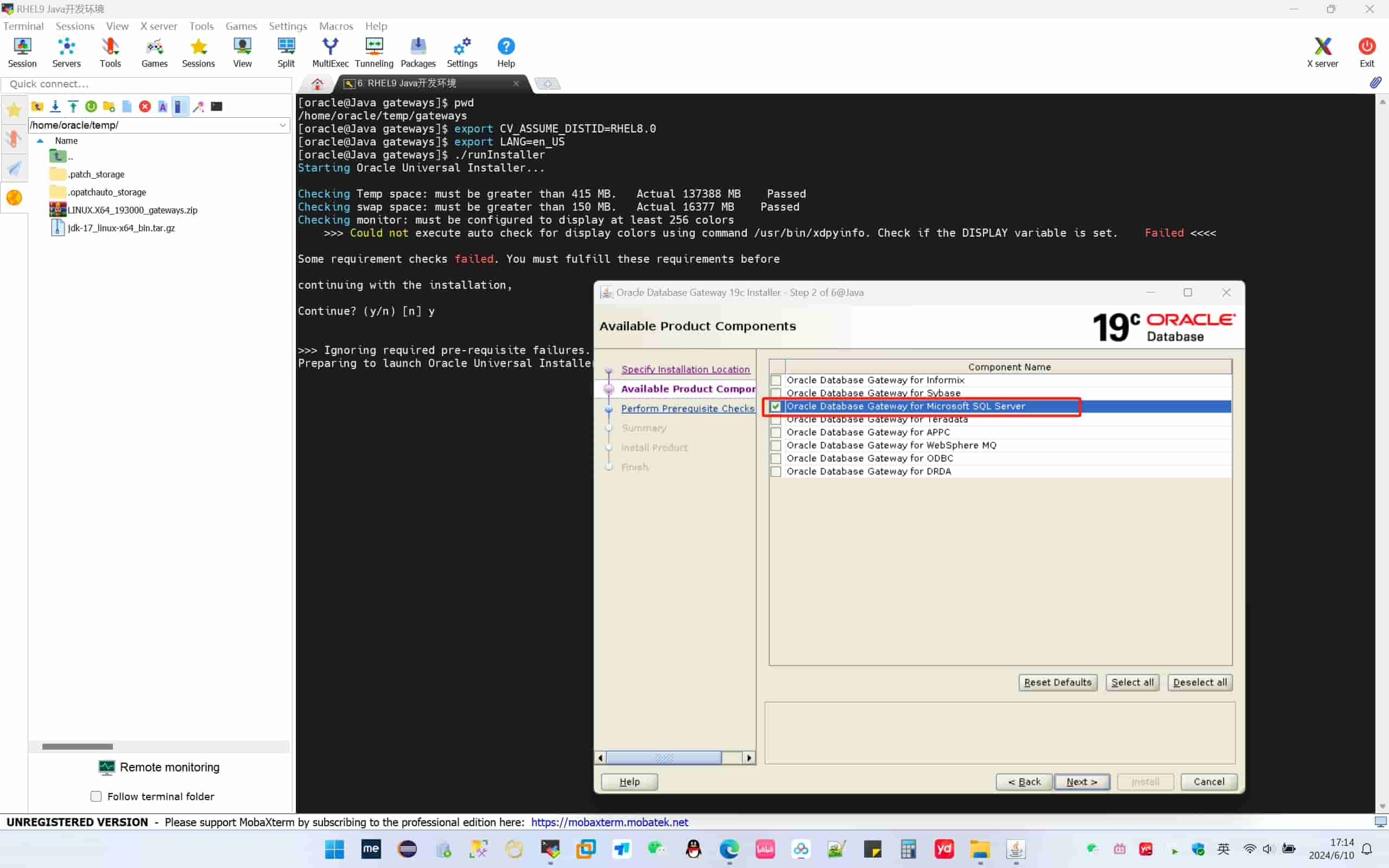Screen dimensions: 1389x868
Task: Open the Terminal menu
Action: 23,26
